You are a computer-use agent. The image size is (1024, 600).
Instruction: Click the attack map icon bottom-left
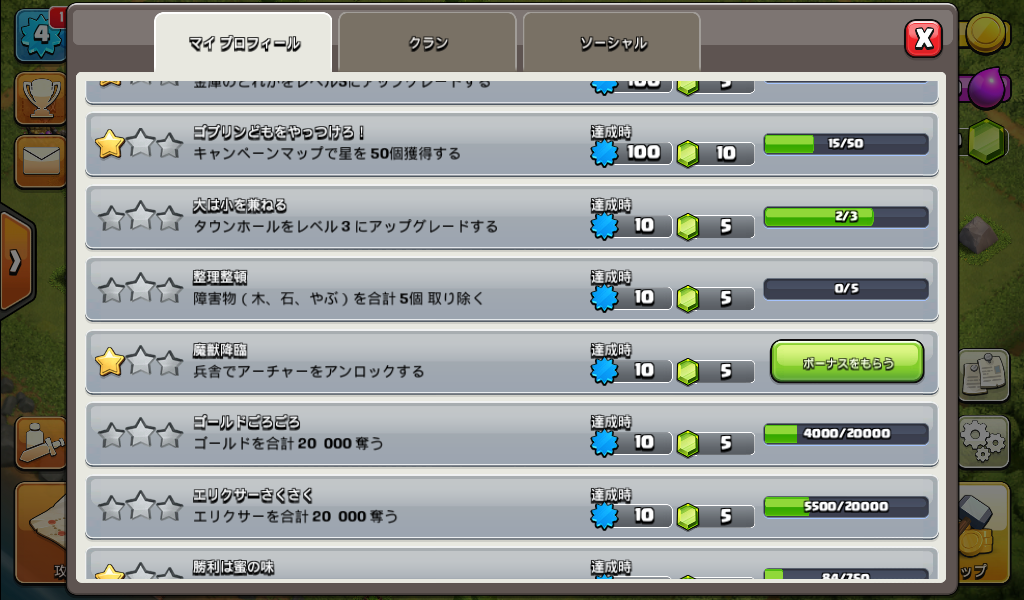point(40,532)
